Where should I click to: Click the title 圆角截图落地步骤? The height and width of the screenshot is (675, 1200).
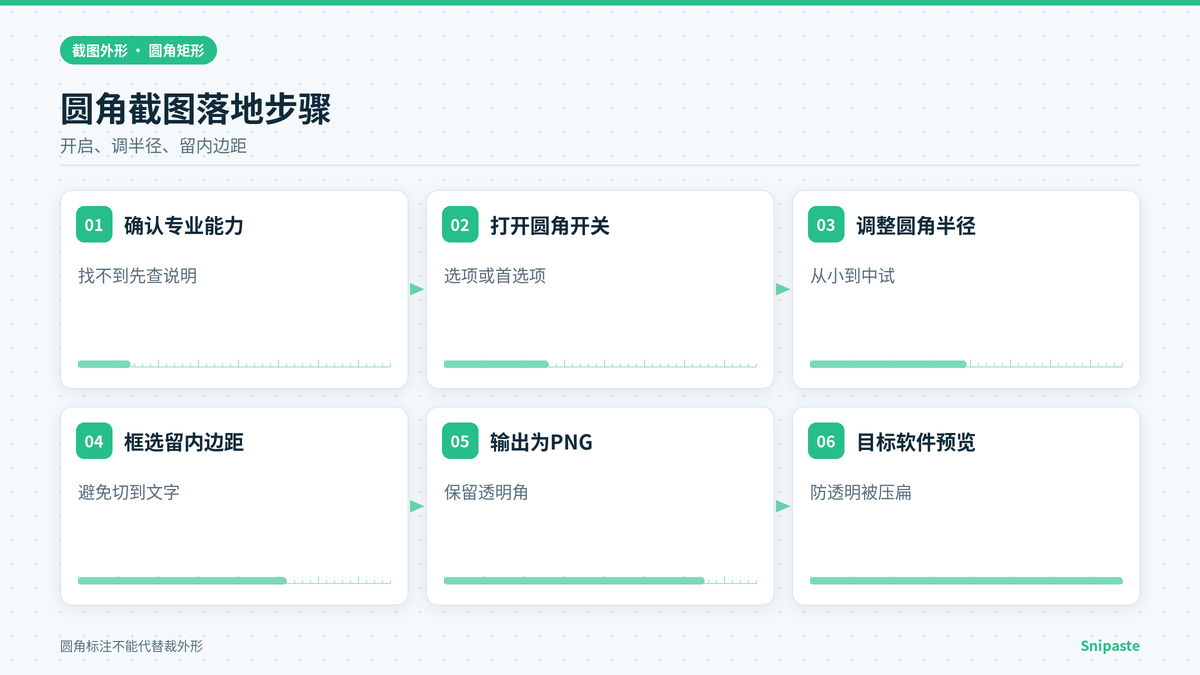click(195, 109)
